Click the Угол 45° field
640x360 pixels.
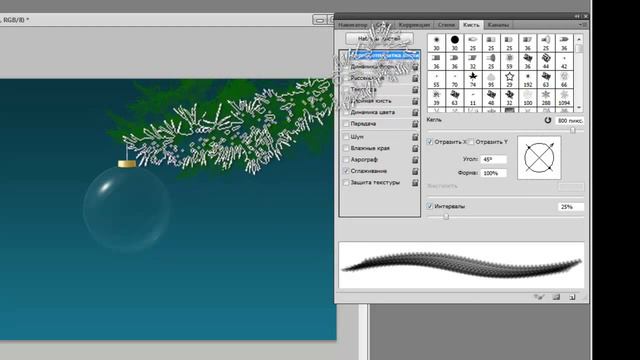click(x=494, y=159)
